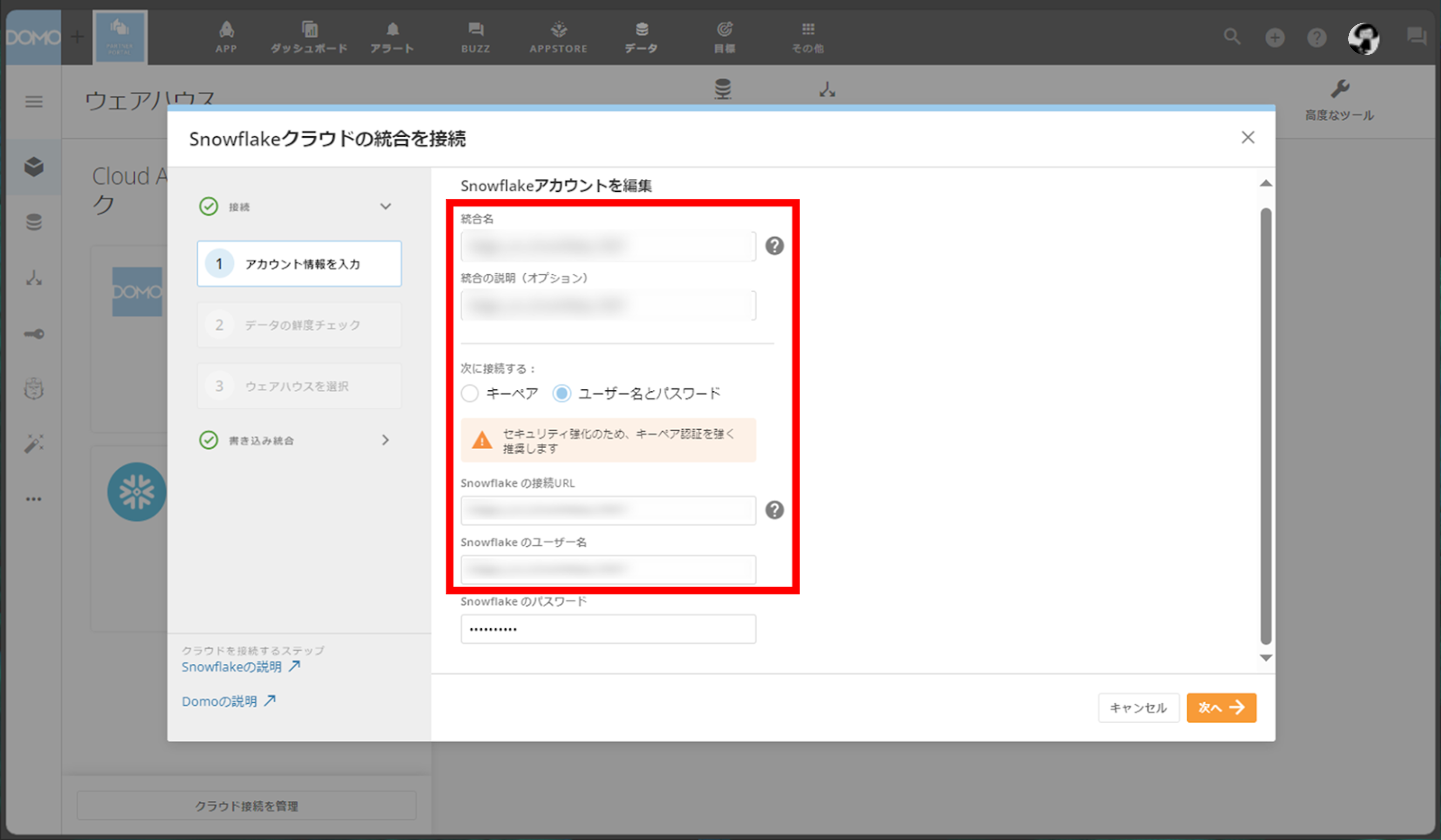
Task: Click クラウド接続を管理 button behind dialog
Action: coord(246,806)
